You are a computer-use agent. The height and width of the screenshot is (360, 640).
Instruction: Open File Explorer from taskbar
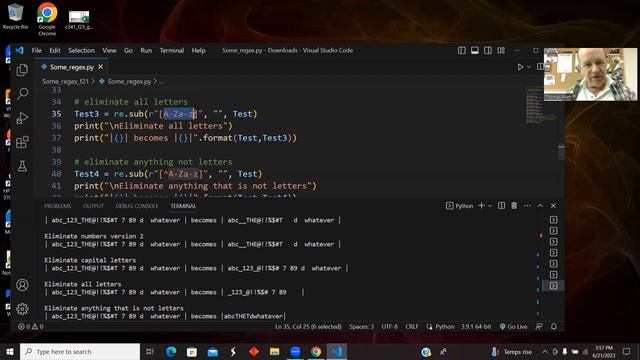point(274,351)
